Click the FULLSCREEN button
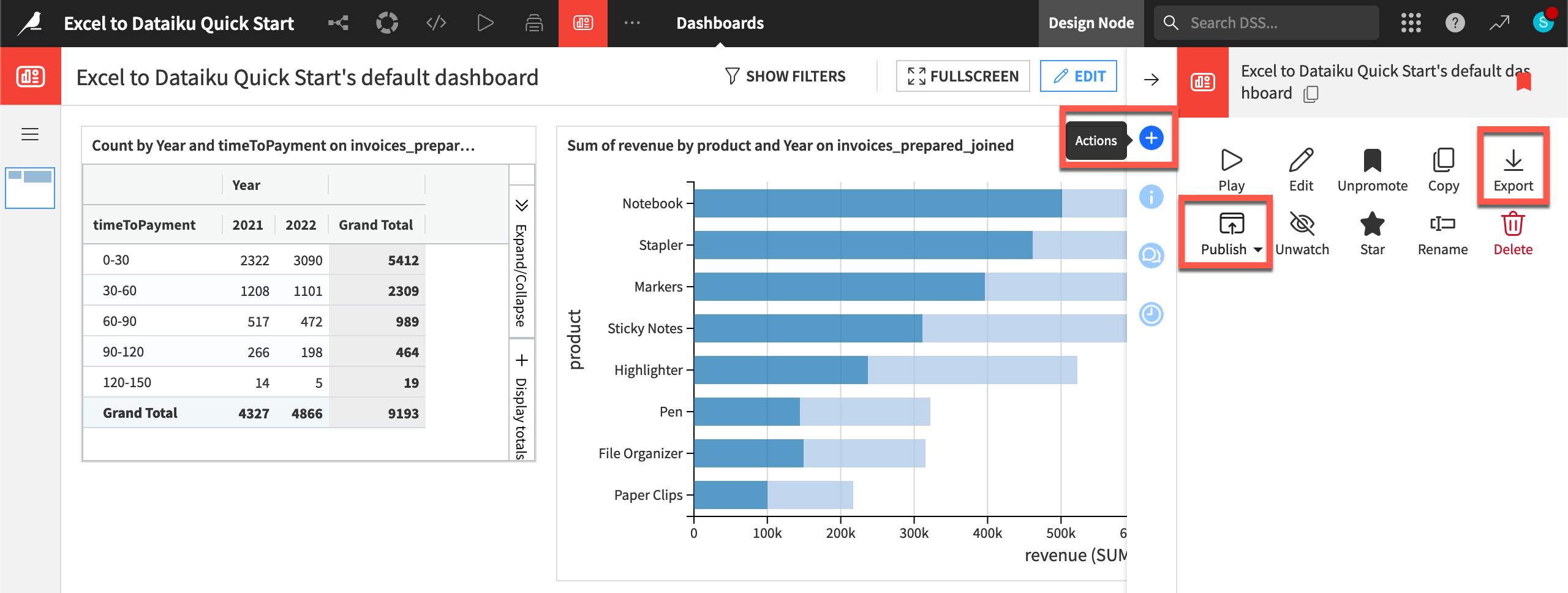The height and width of the screenshot is (593, 1568). point(963,76)
